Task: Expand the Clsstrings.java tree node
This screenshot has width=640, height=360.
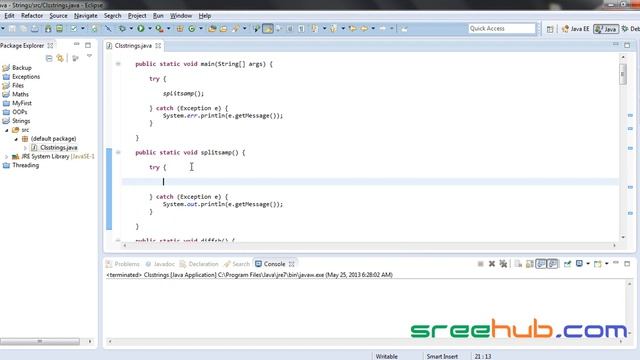Action: (x=25, y=148)
